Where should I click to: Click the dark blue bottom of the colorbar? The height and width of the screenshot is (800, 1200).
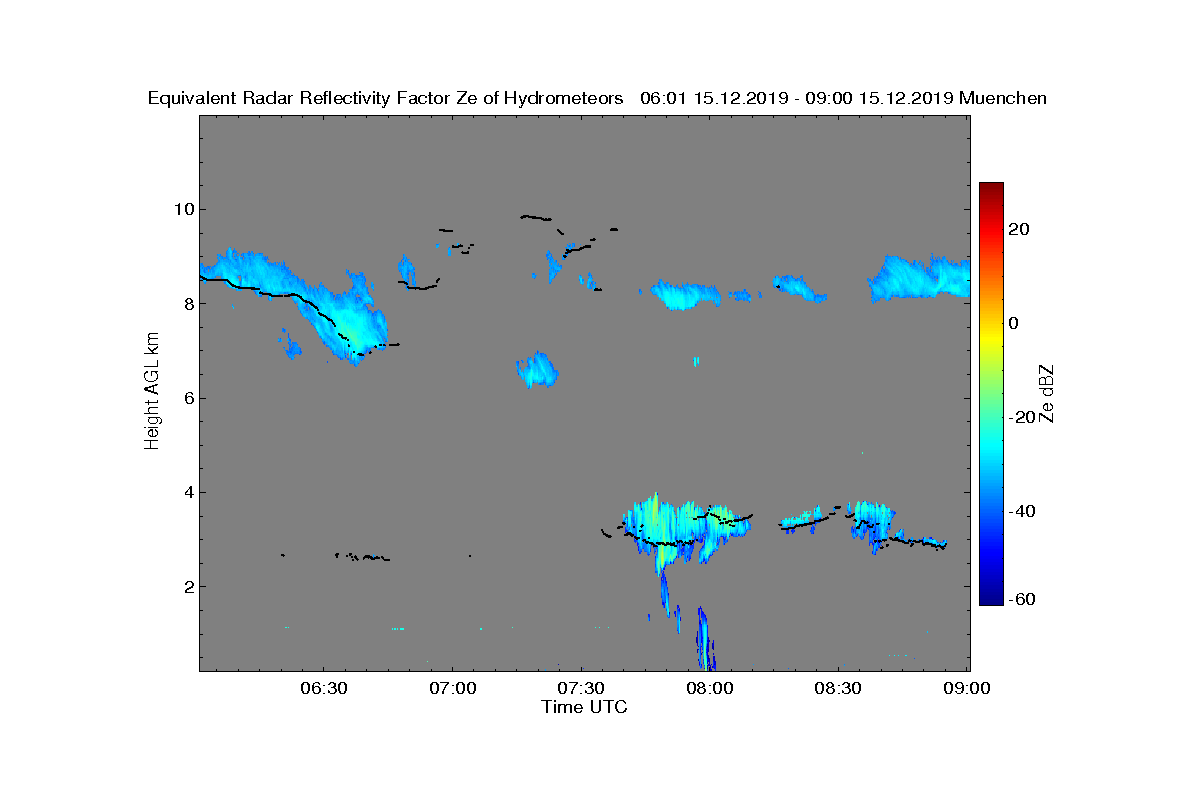point(991,597)
